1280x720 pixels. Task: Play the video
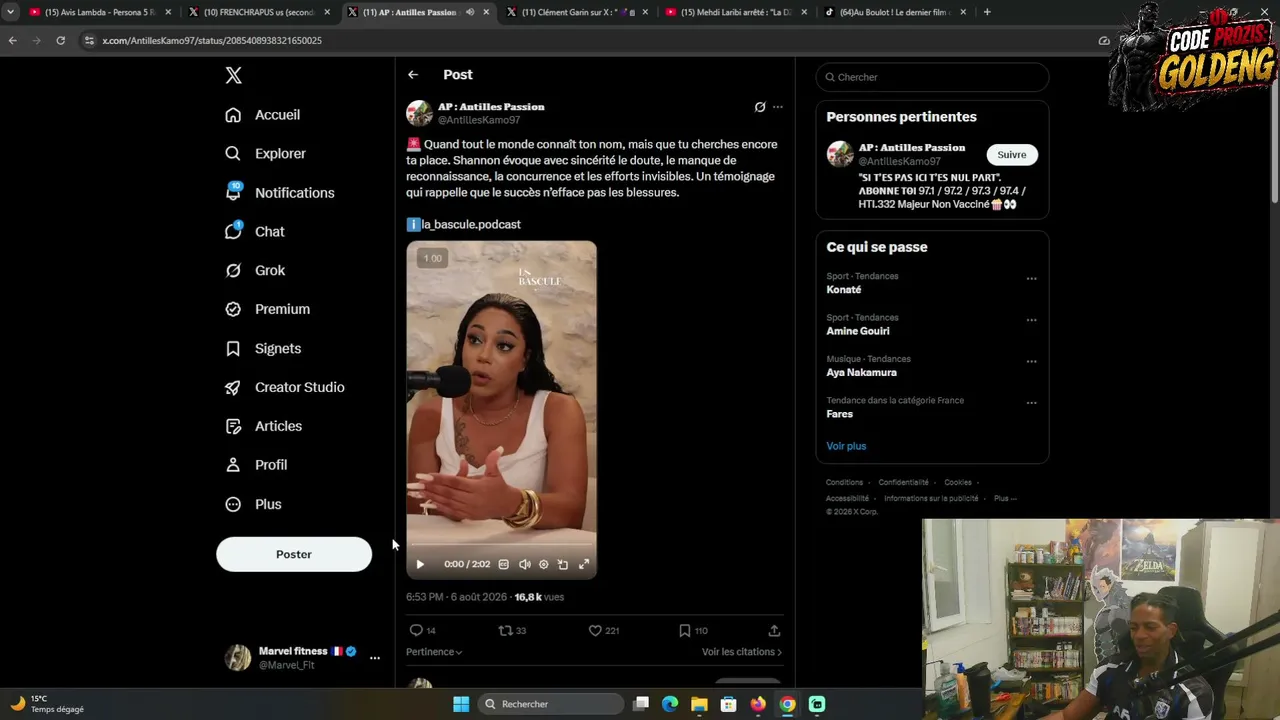(x=420, y=565)
